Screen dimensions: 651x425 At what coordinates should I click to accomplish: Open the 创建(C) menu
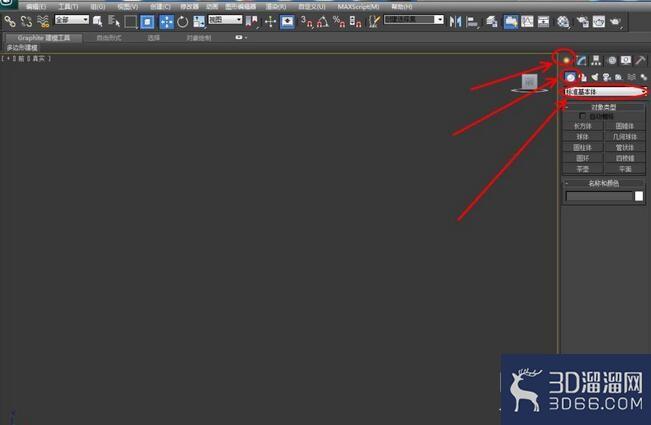(160, 7)
